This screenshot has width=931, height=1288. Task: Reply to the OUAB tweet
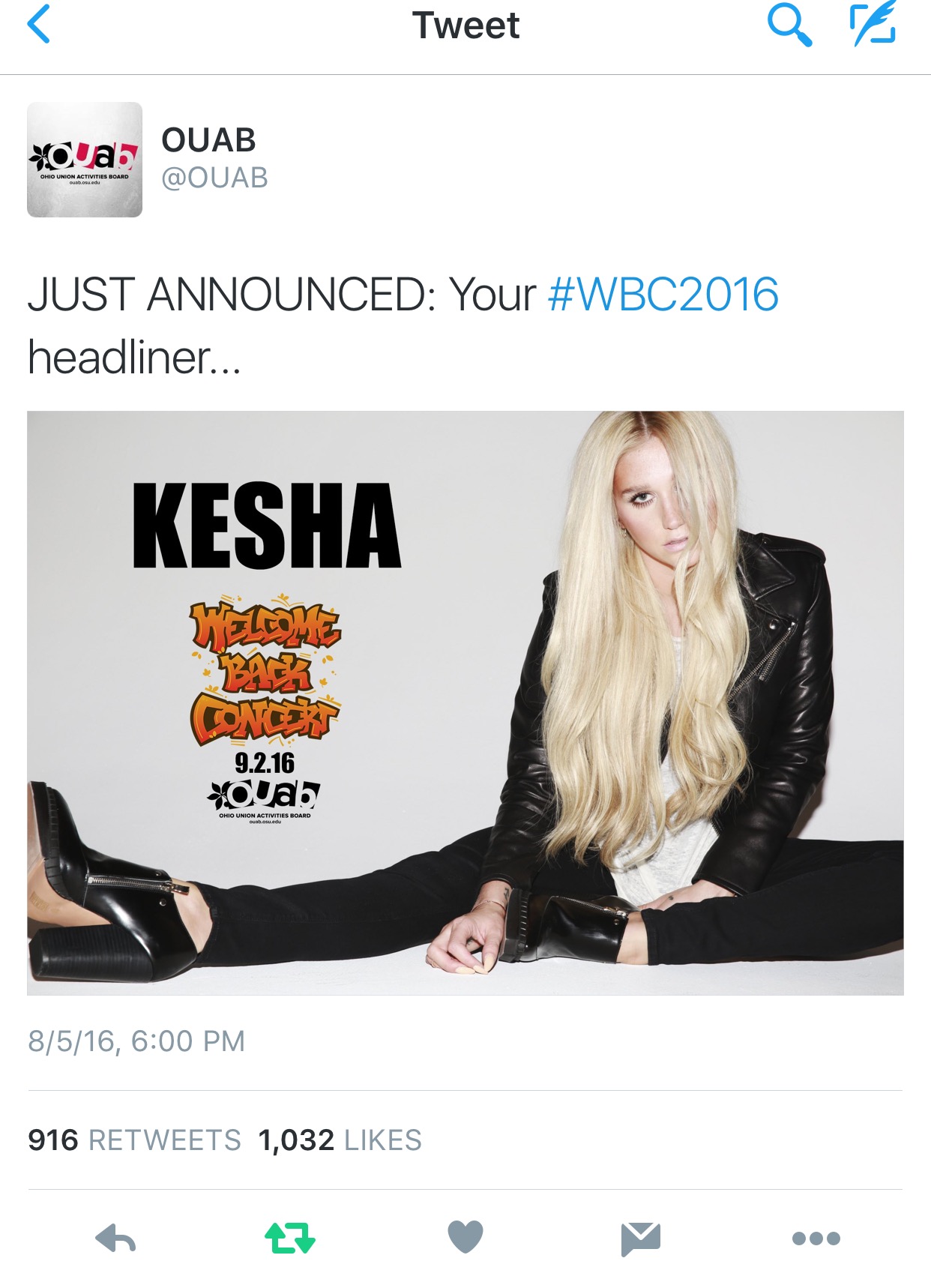click(115, 1239)
